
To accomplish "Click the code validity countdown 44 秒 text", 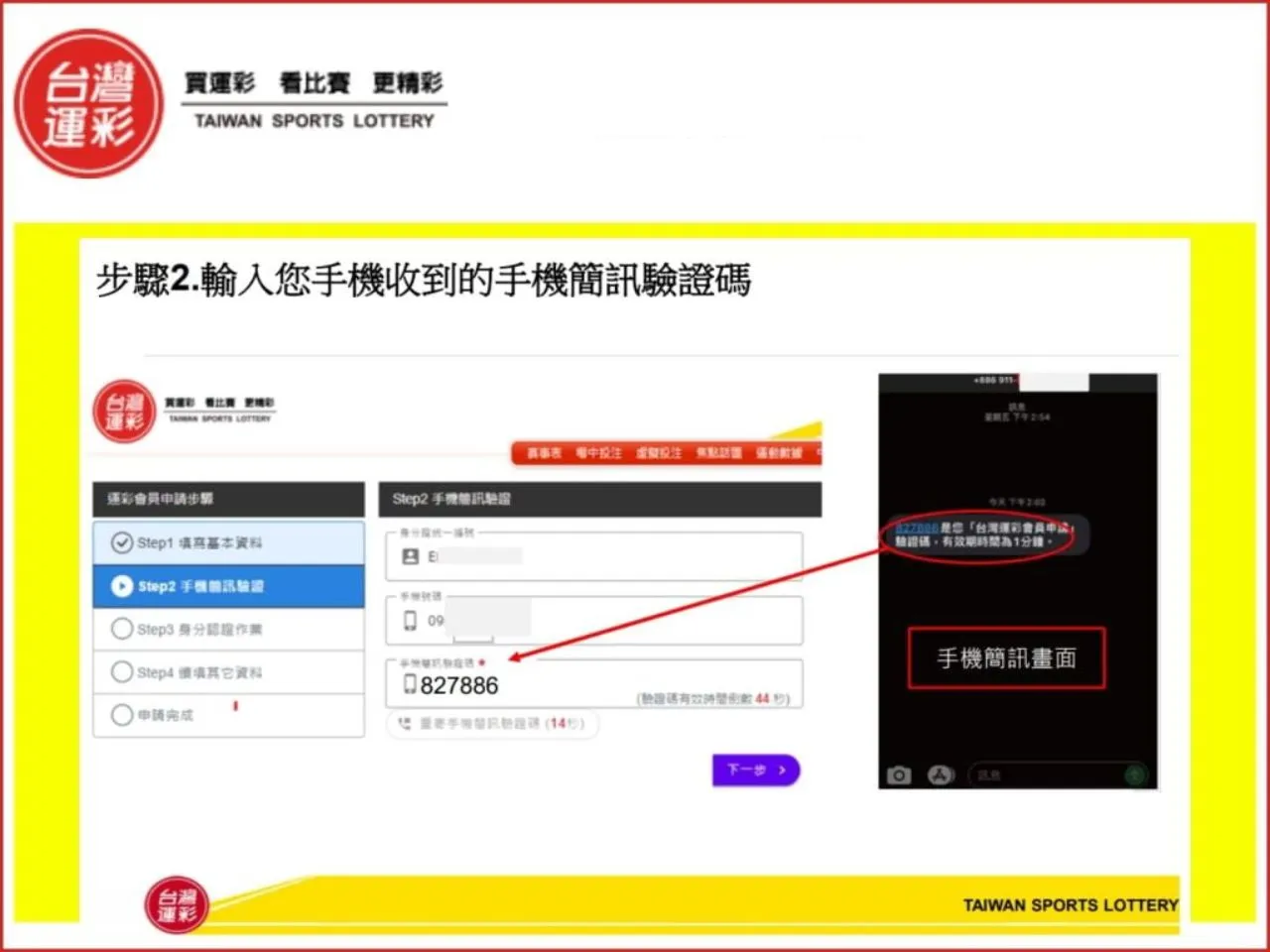I will click(x=712, y=699).
